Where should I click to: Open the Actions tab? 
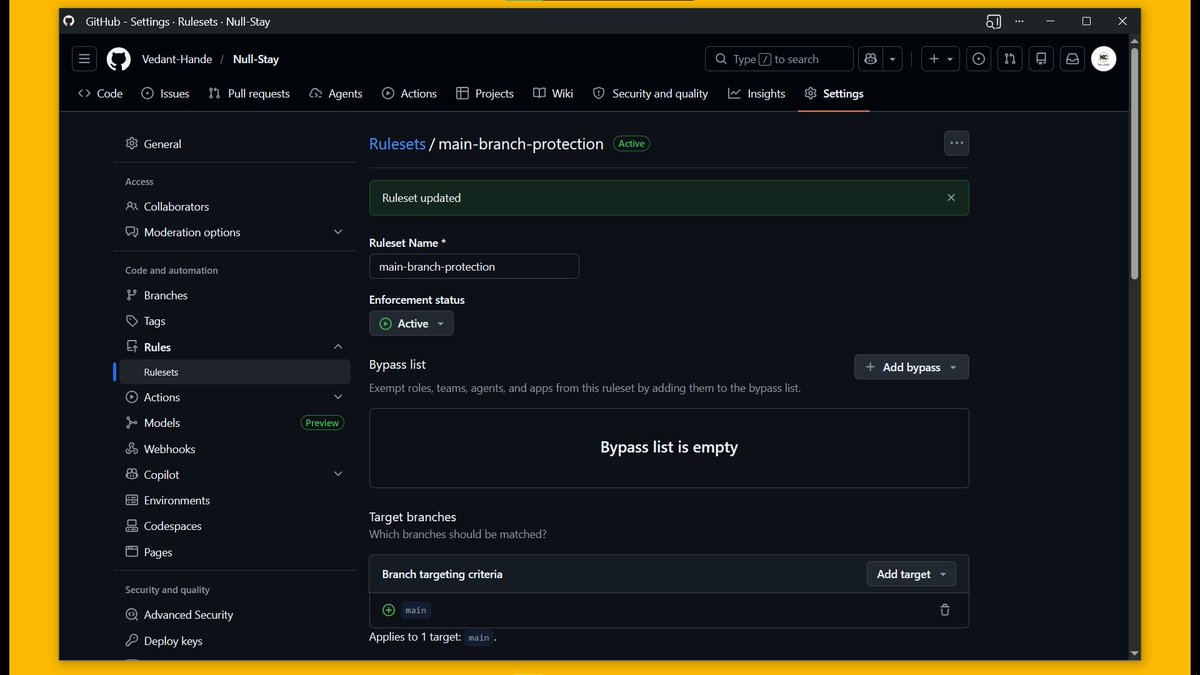(409, 93)
